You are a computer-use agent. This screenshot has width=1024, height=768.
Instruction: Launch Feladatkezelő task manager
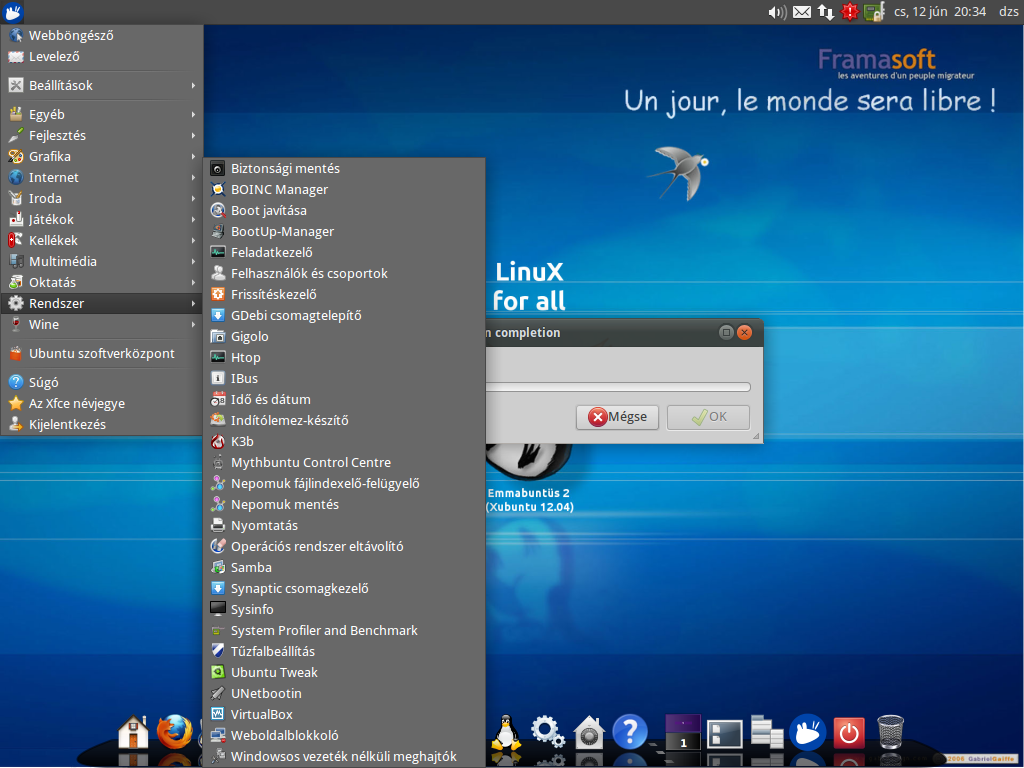344,252
